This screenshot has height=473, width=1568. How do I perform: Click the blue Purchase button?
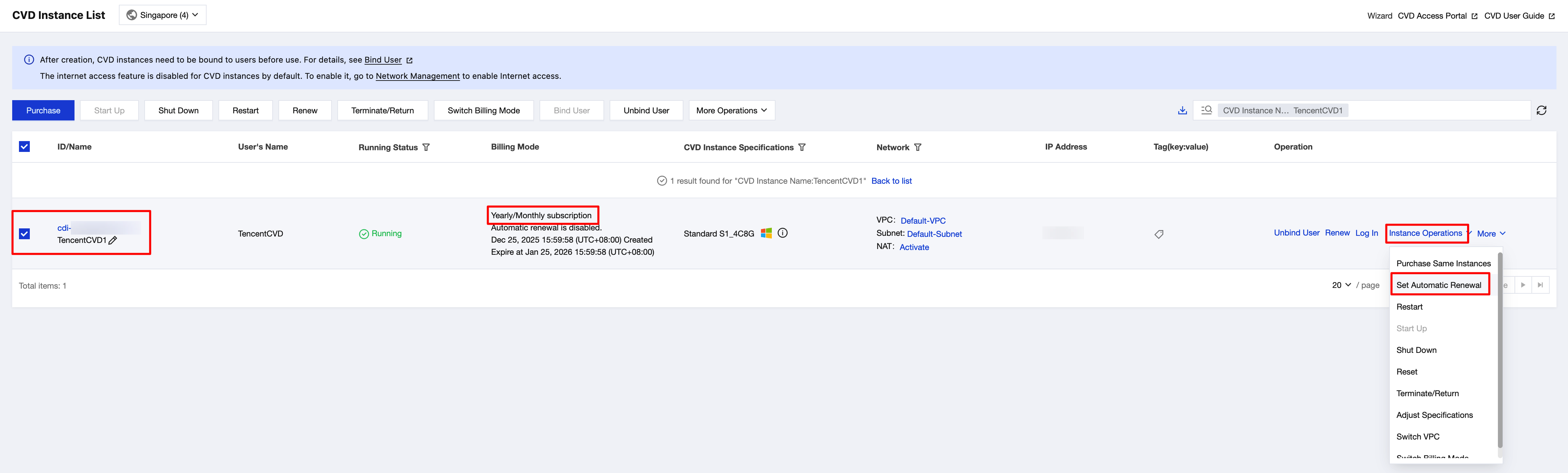[x=43, y=110]
